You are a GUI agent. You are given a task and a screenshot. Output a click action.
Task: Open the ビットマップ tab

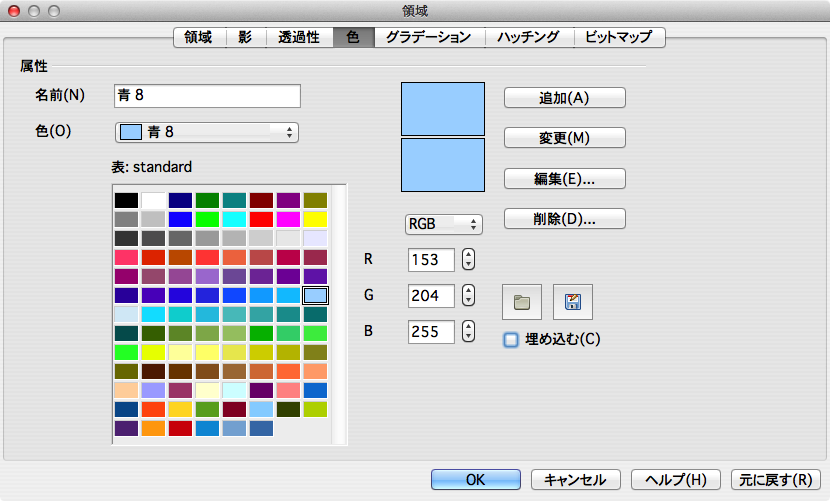point(619,37)
